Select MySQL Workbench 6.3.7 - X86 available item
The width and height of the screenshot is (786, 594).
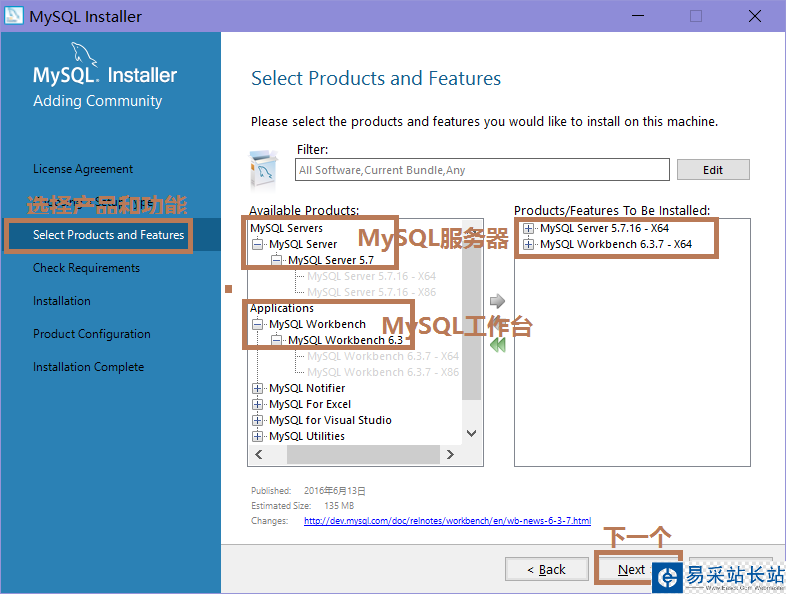click(383, 372)
